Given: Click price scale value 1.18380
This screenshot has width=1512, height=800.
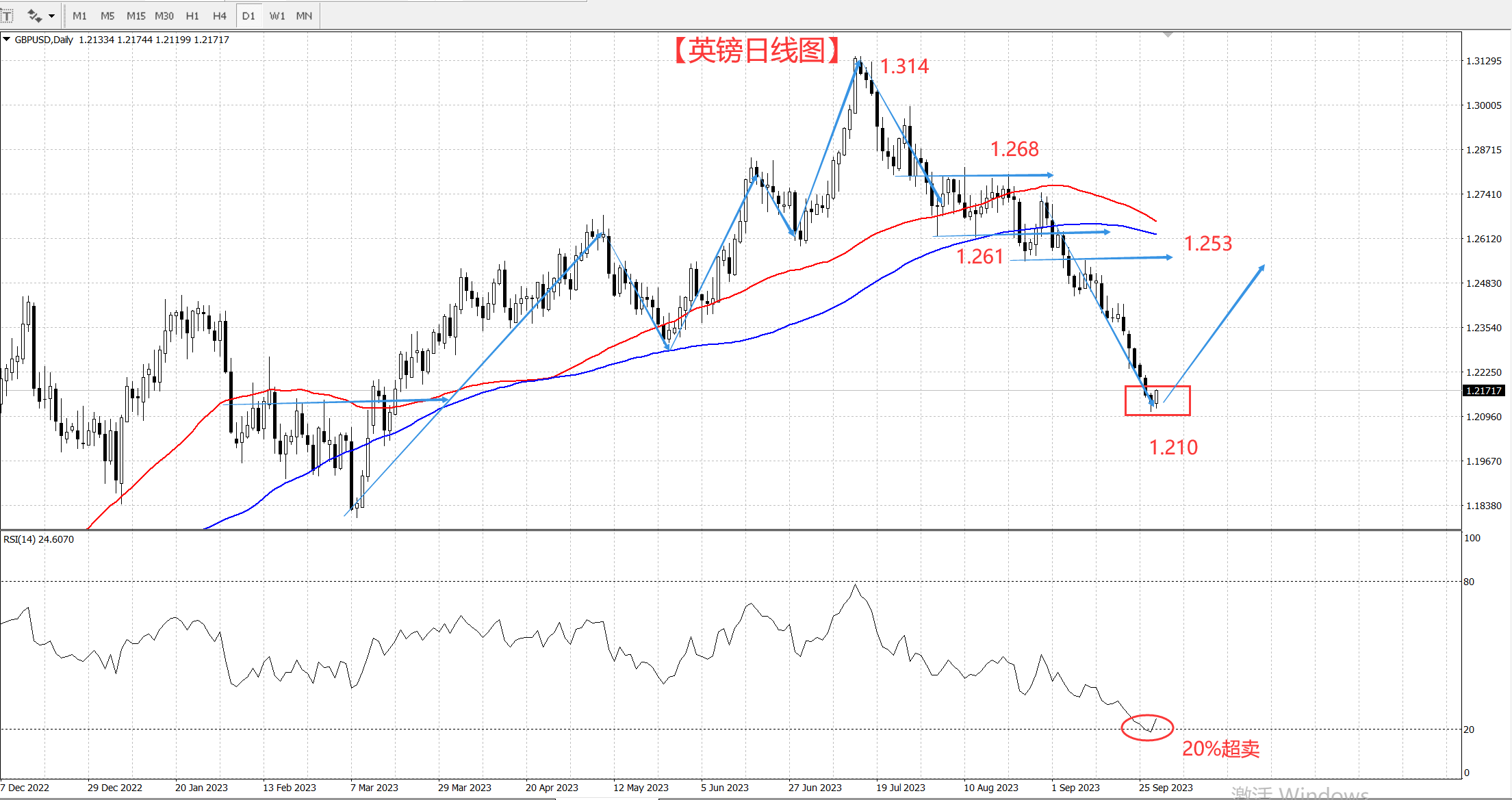Looking at the screenshot, I should pos(1483,506).
